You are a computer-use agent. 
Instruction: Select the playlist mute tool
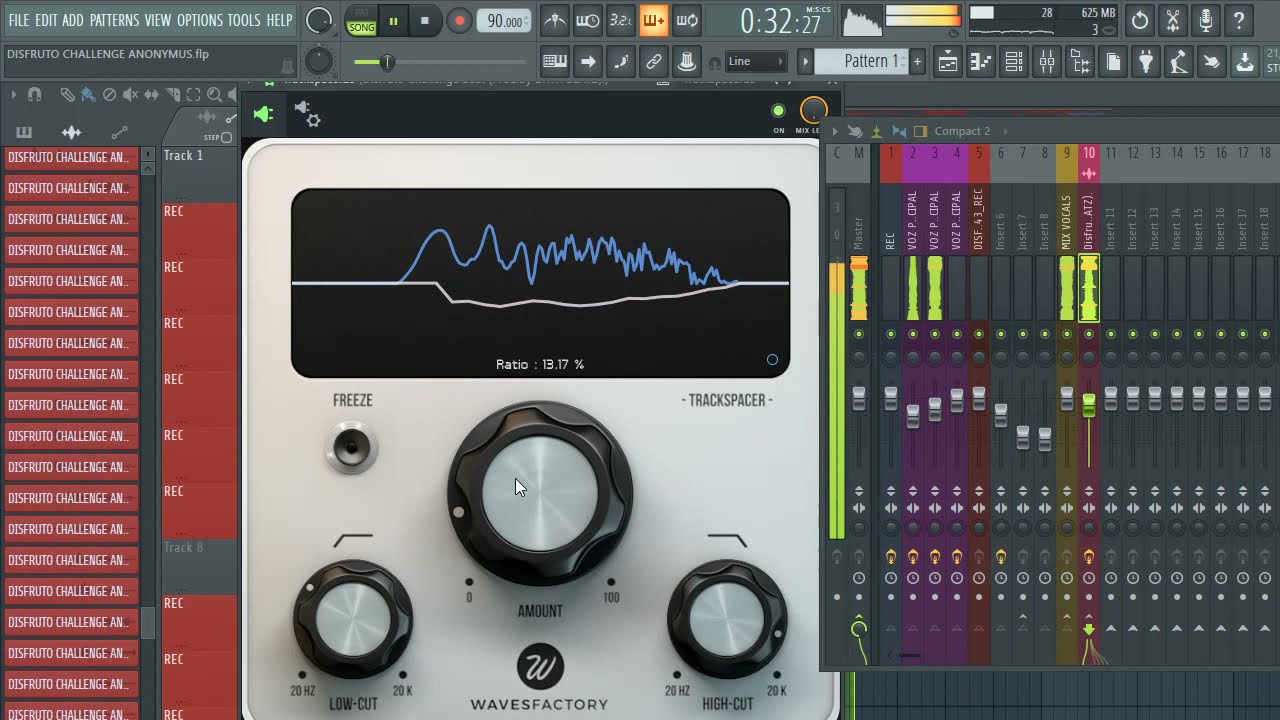131,95
